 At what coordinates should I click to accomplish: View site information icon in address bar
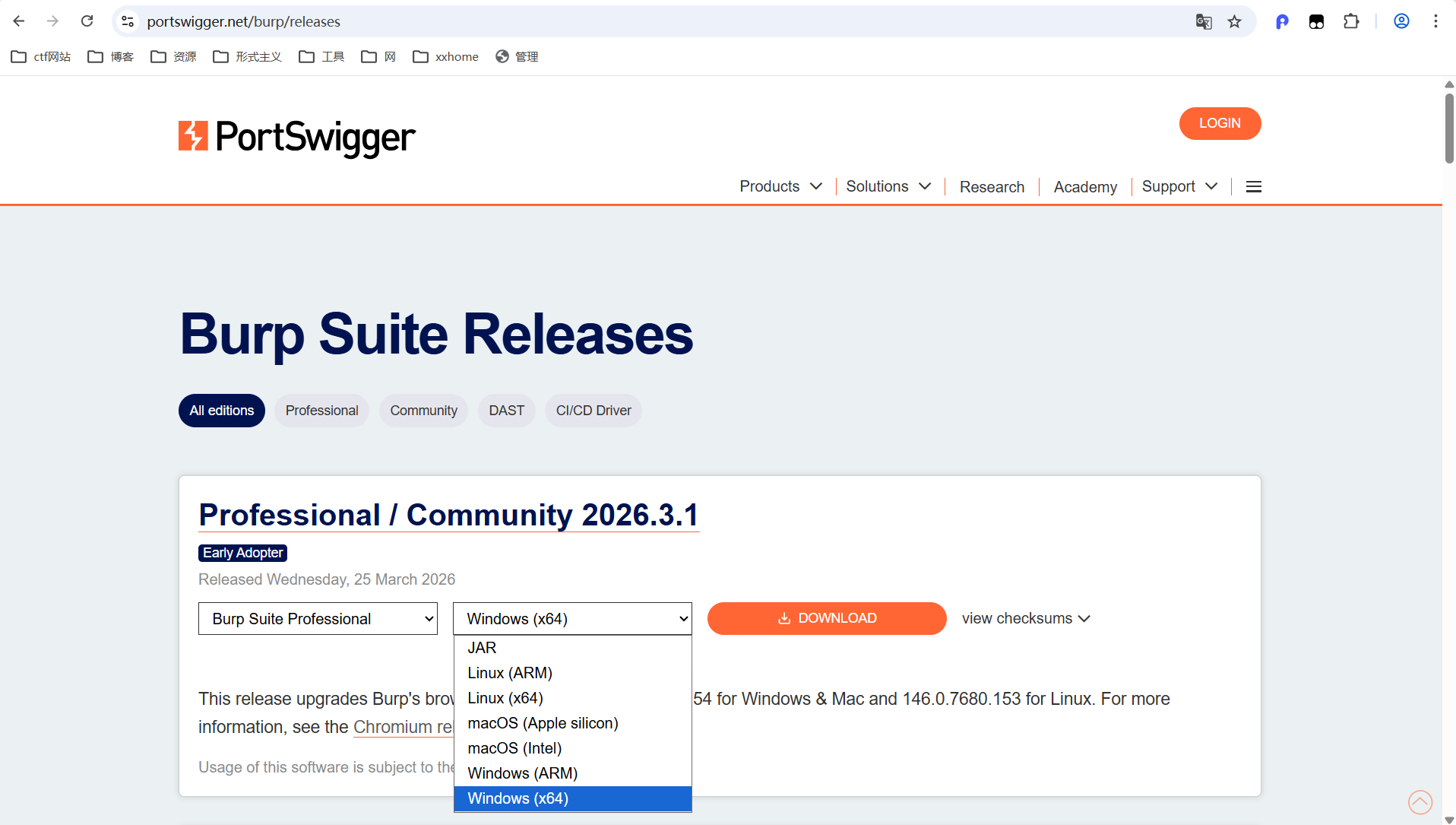click(128, 21)
